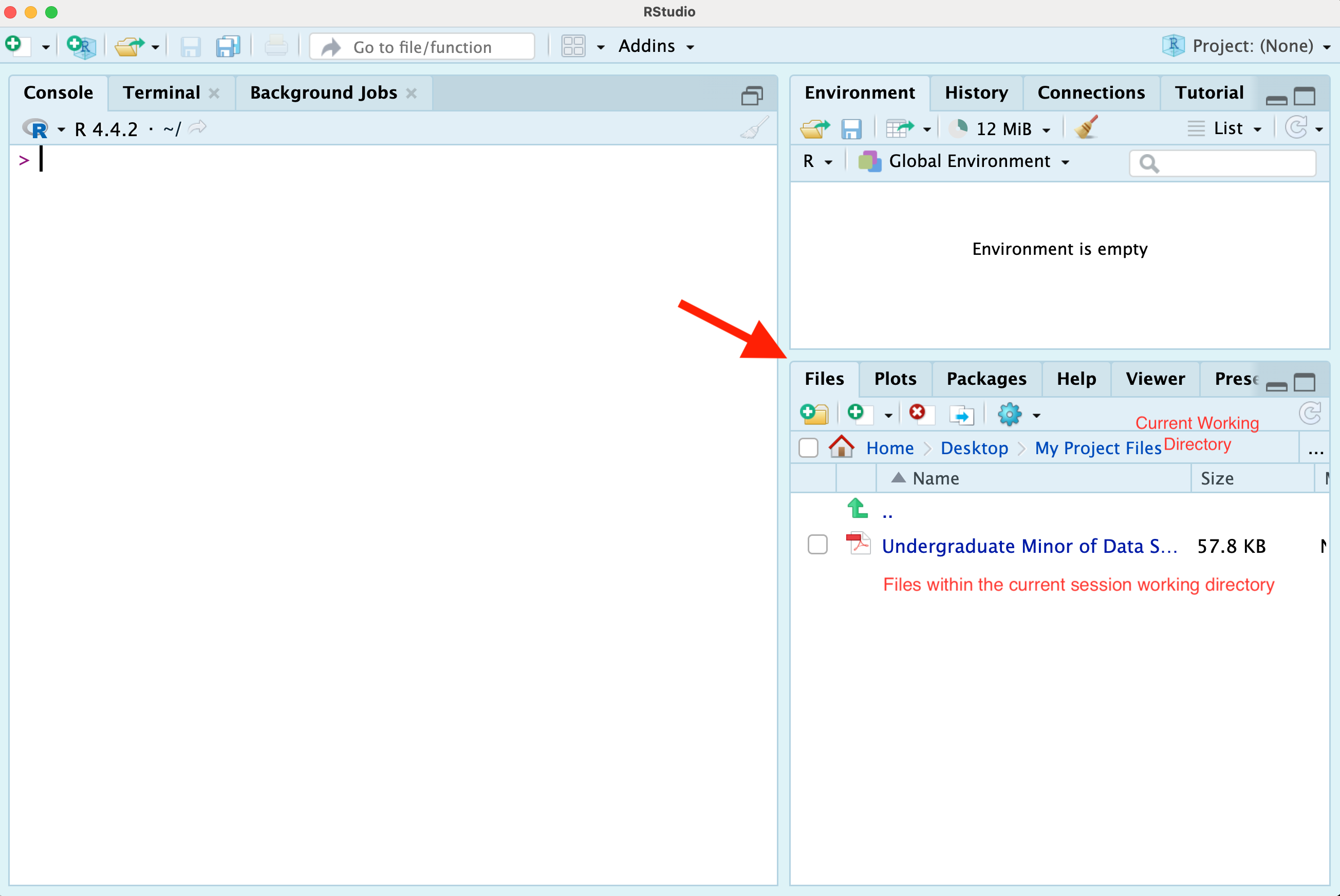Navigate to Desktop in the breadcrumb path
The height and width of the screenshot is (896, 1340).
974,448
